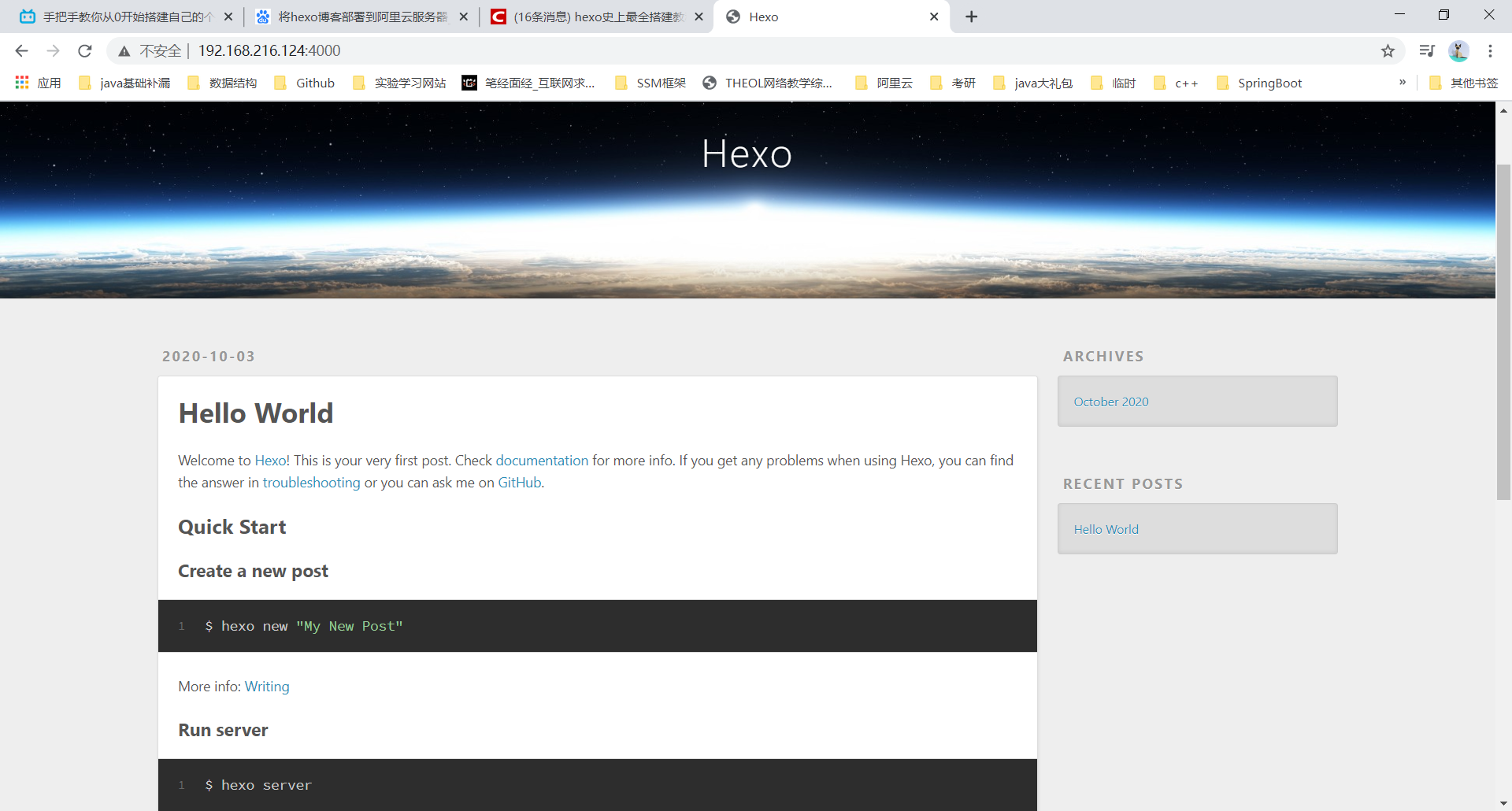Follow the Hexo! link in the post
Viewport: 1512px width, 811px height.
pyautogui.click(x=272, y=461)
